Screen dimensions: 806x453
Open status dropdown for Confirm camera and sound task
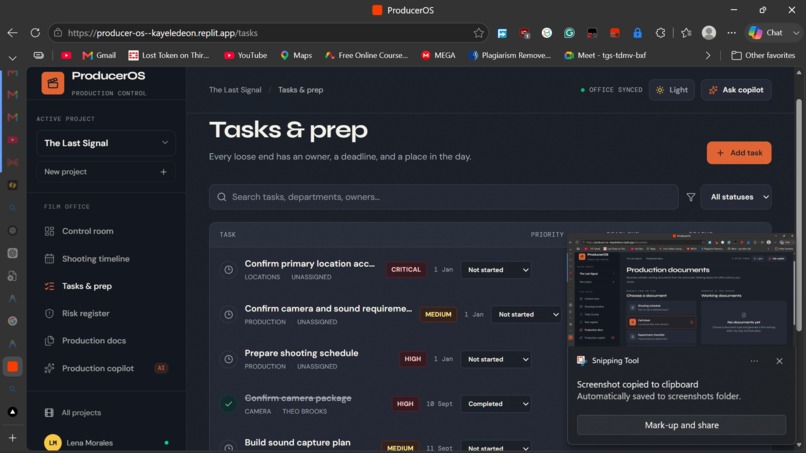[x=526, y=314]
